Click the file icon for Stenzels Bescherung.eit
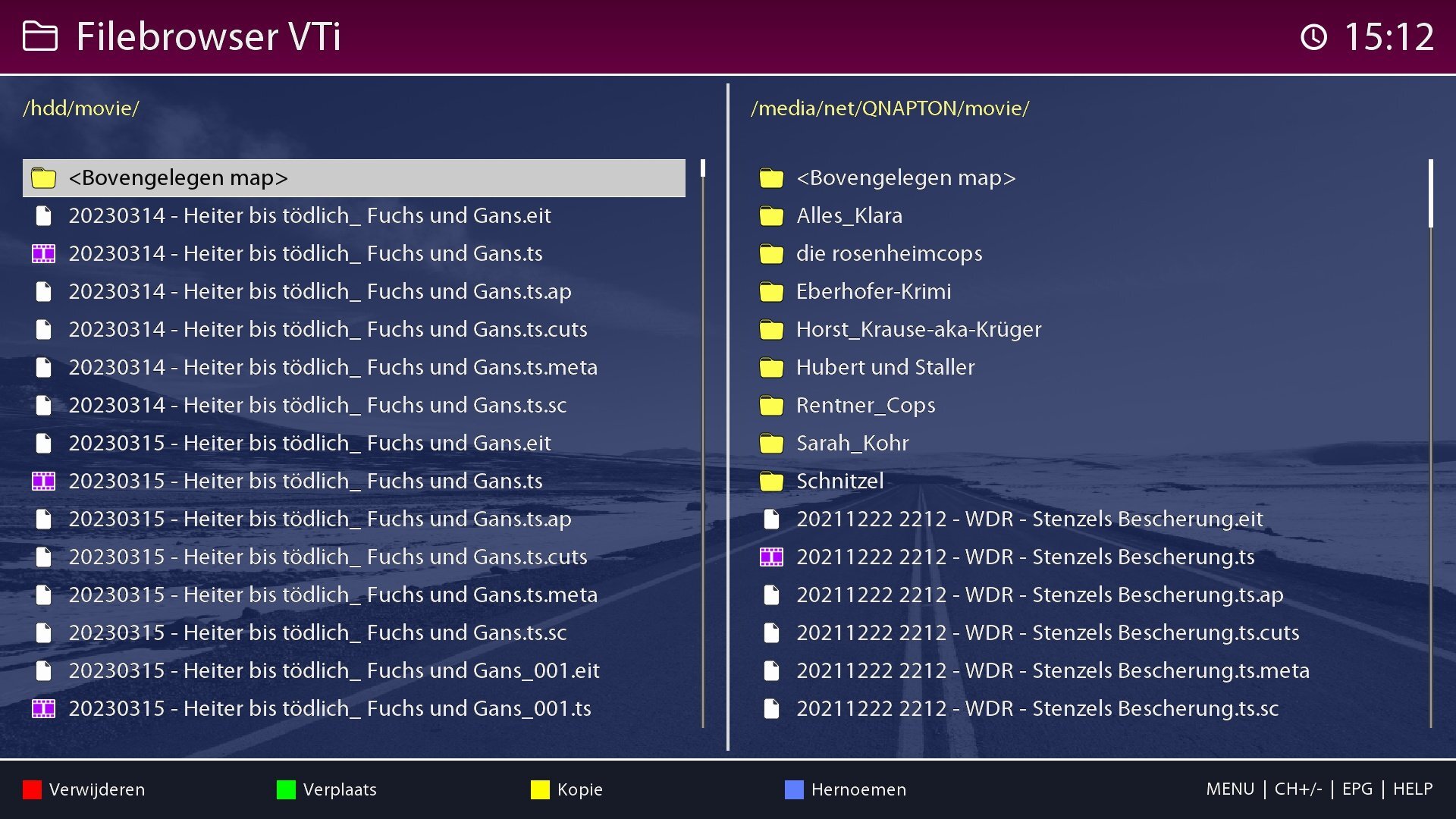 [x=771, y=519]
